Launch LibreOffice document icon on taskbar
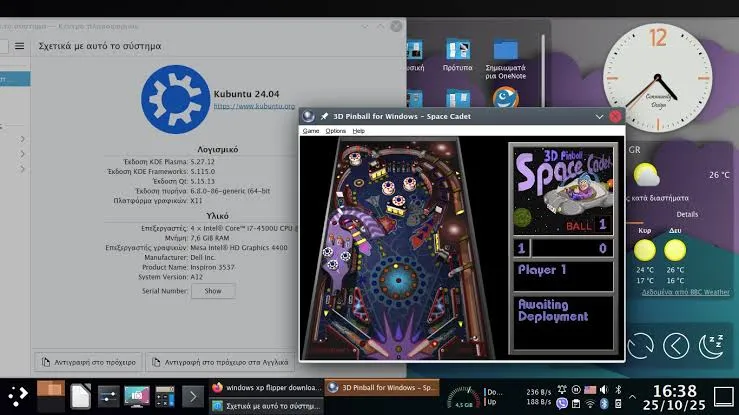 pos(80,397)
